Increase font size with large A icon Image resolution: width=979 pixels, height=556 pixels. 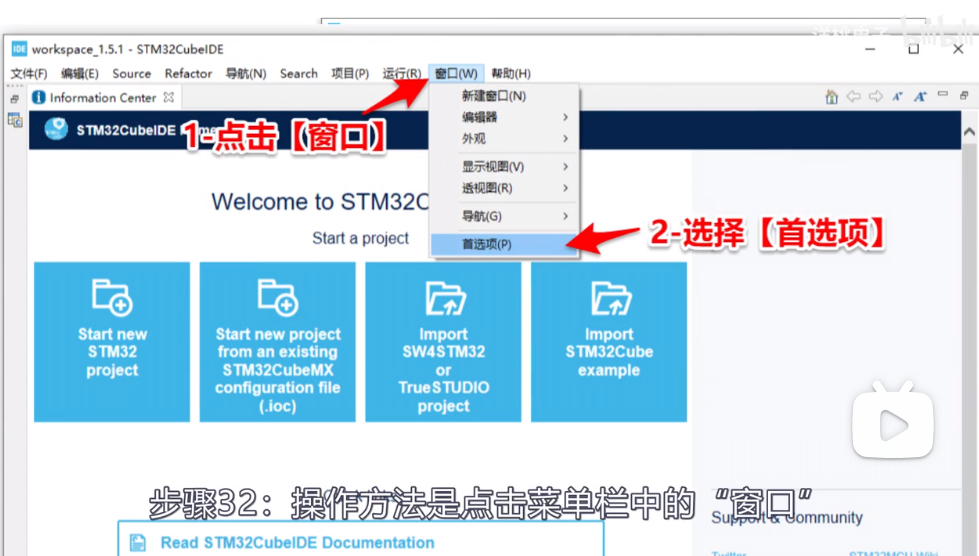pos(920,96)
